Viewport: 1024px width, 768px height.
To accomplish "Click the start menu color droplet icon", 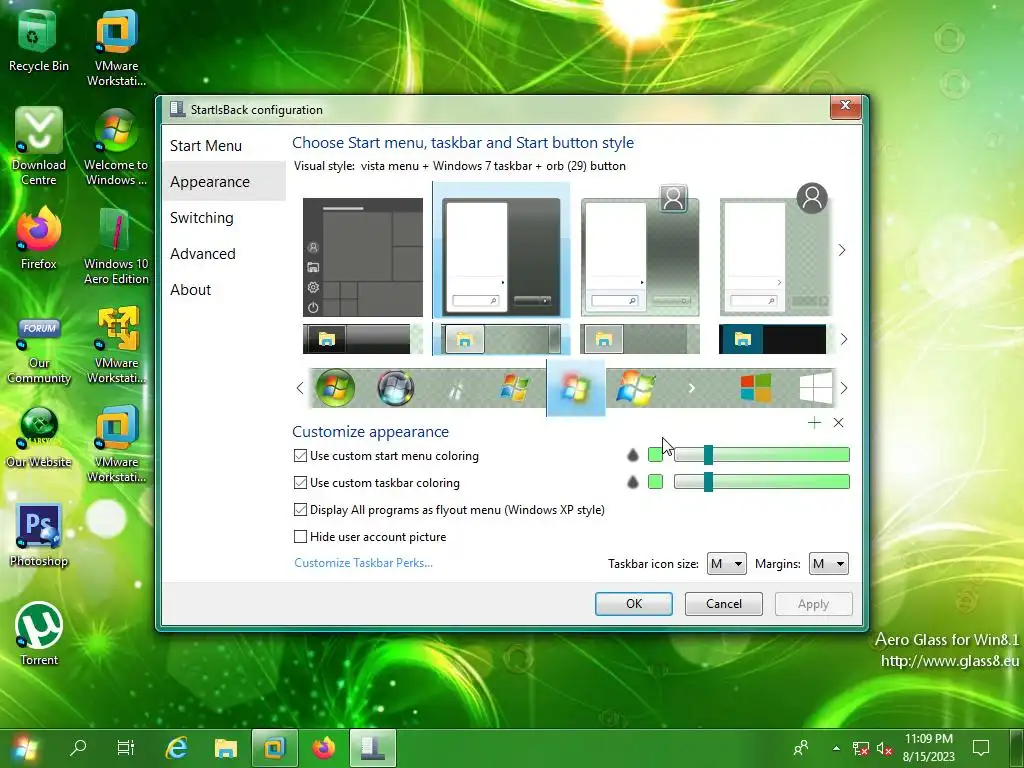I will tap(632, 455).
